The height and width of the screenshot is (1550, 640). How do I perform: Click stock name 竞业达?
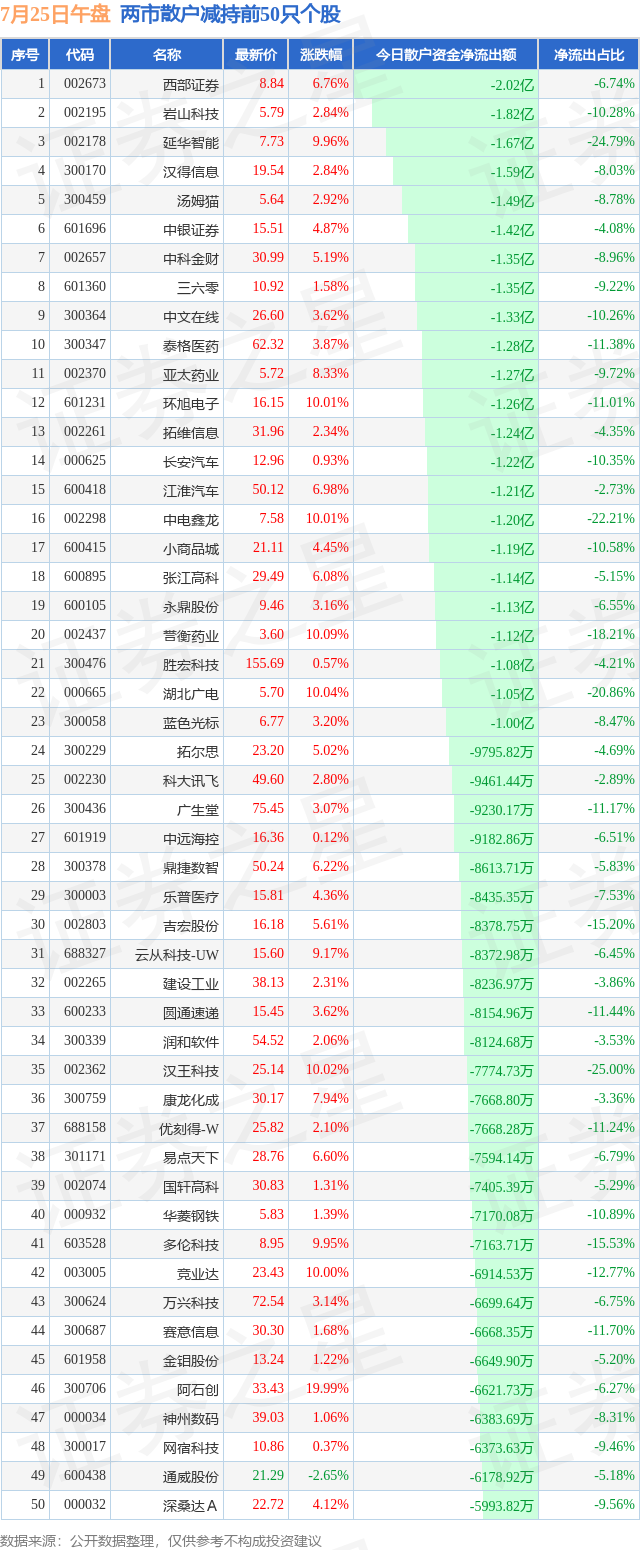pos(198,1273)
